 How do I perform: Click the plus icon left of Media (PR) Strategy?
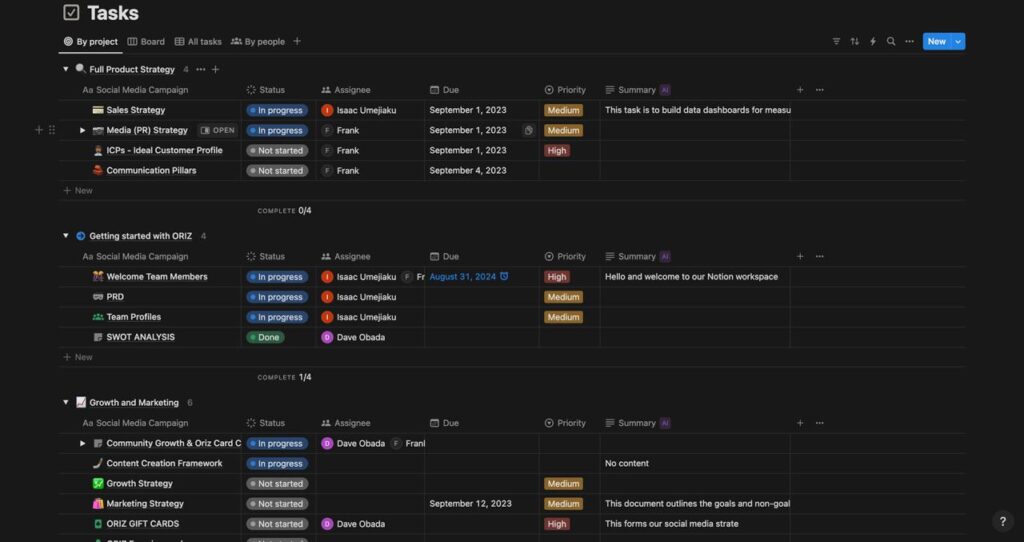coord(39,130)
